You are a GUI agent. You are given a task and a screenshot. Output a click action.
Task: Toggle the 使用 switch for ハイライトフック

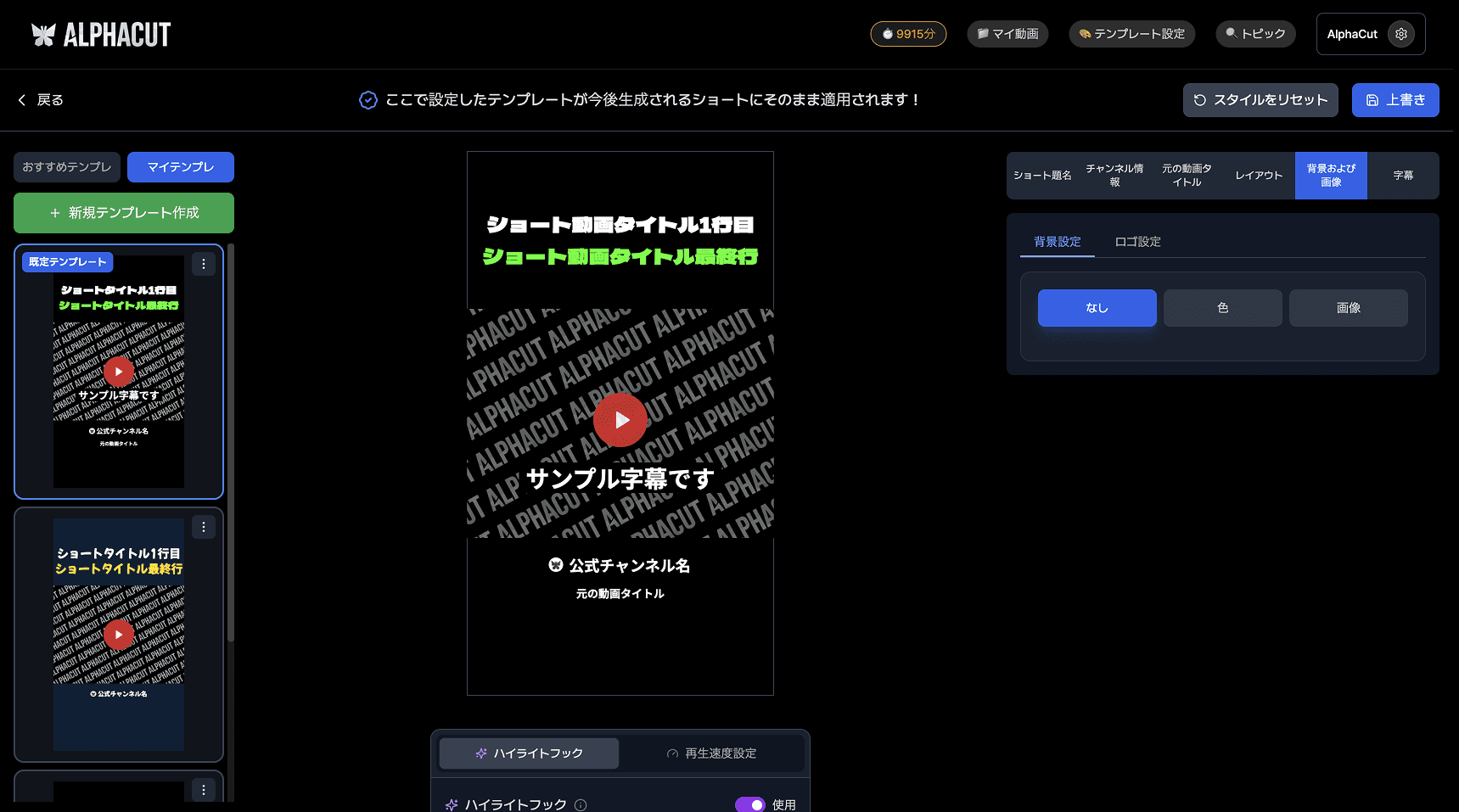pyautogui.click(x=750, y=804)
